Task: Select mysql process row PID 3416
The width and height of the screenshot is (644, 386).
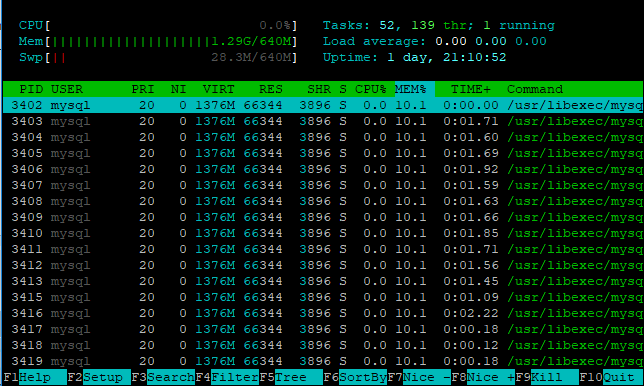Action: [323, 313]
